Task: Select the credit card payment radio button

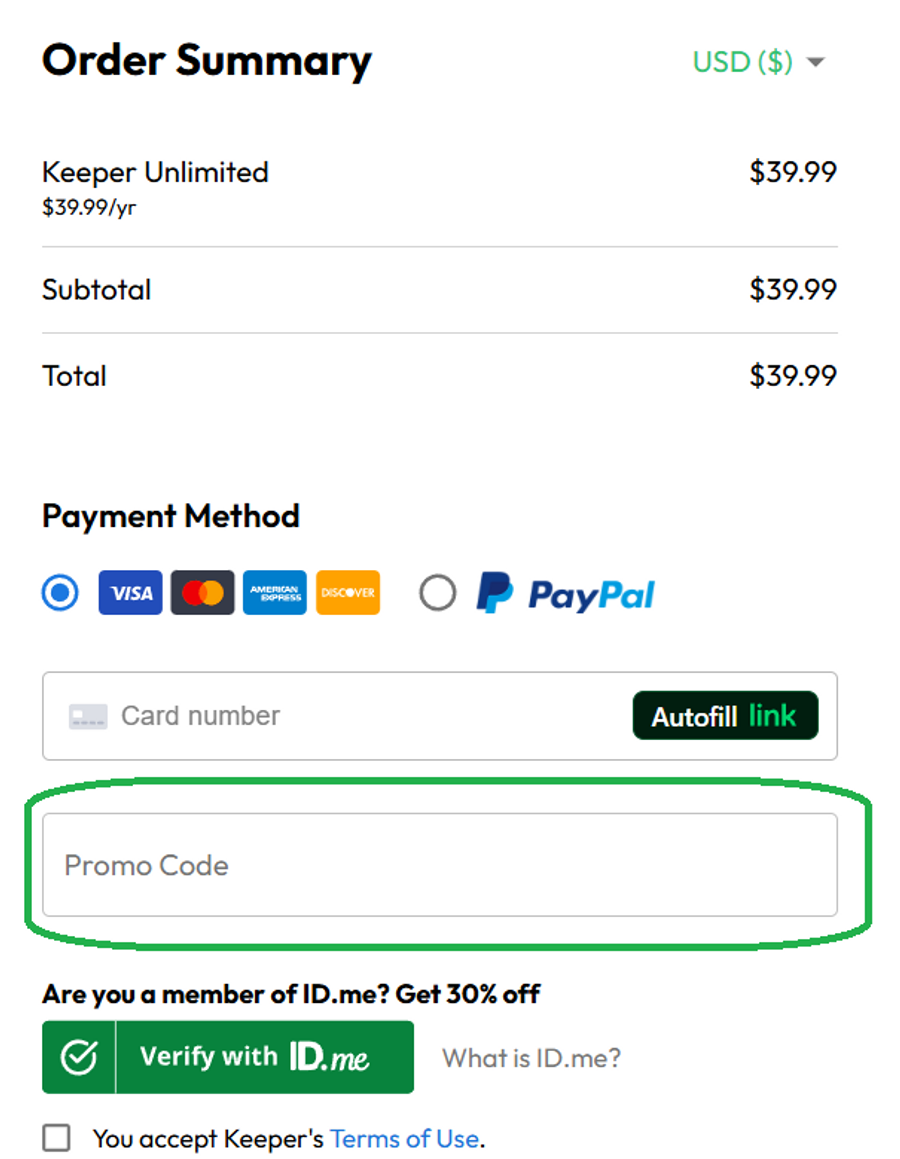Action: coord(61,593)
